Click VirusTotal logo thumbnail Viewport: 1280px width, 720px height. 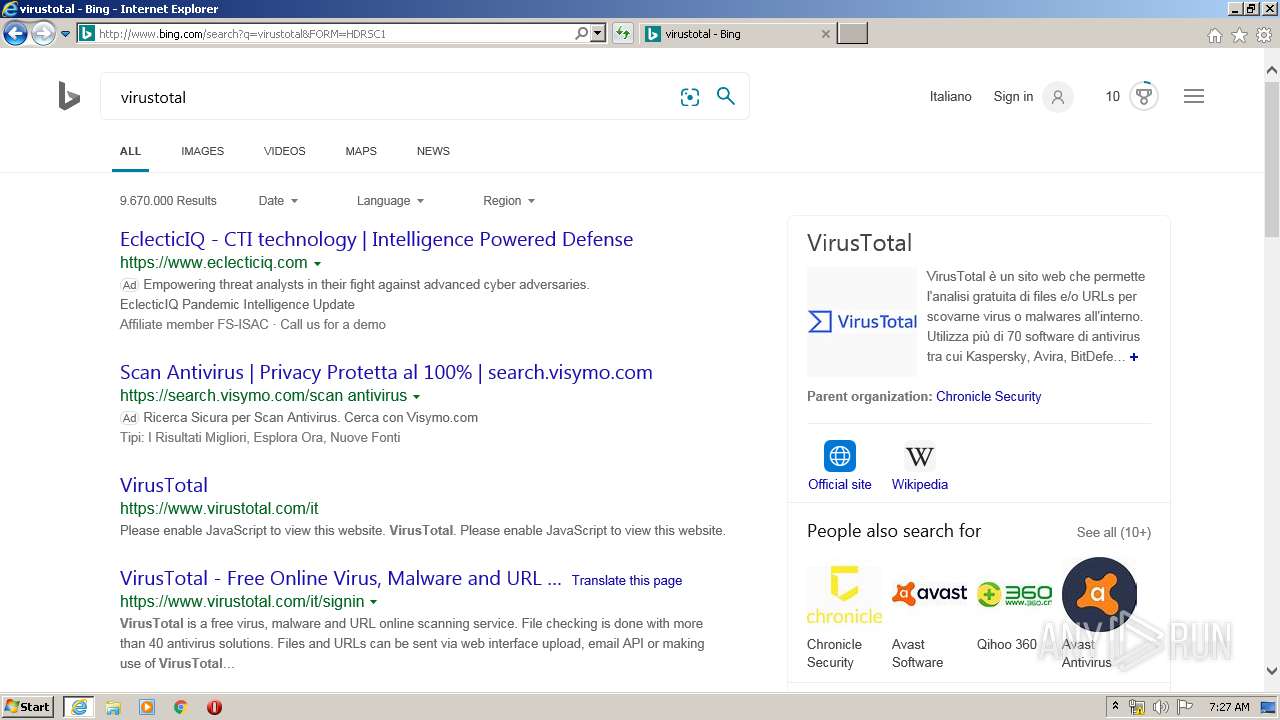[862, 321]
